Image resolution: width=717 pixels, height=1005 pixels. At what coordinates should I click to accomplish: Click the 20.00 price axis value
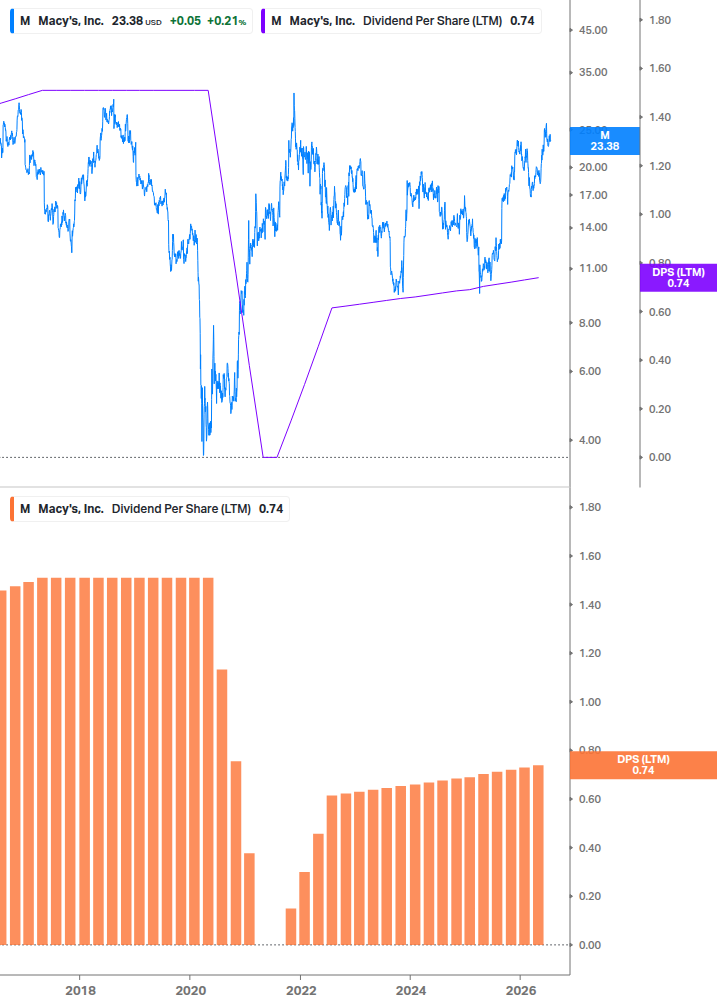pos(593,167)
